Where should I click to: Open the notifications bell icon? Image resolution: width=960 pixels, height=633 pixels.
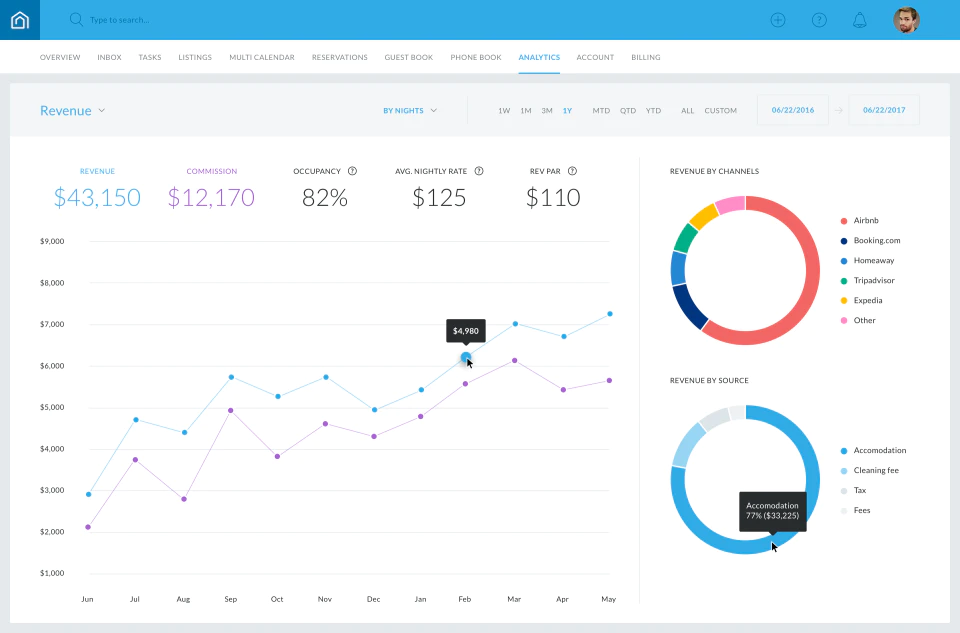click(x=860, y=20)
